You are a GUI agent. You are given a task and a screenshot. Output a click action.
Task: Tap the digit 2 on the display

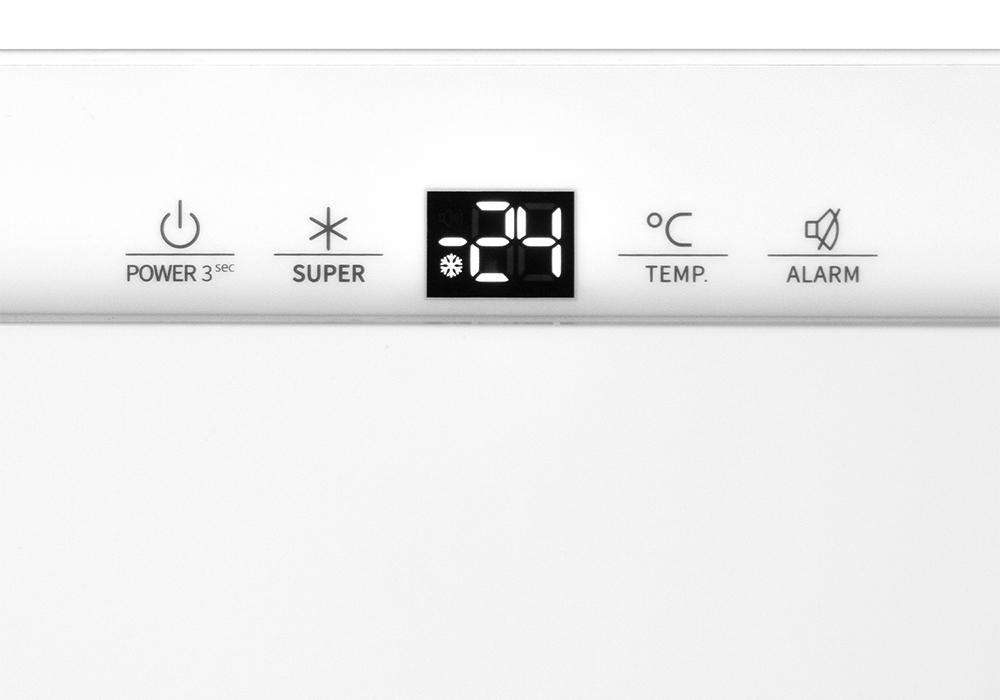(492, 242)
